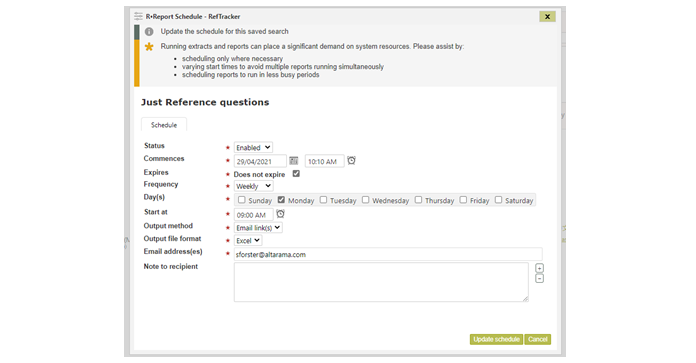The image size is (696, 363).
Task: Open the Output file format Excel dropdown
Action: coord(248,241)
